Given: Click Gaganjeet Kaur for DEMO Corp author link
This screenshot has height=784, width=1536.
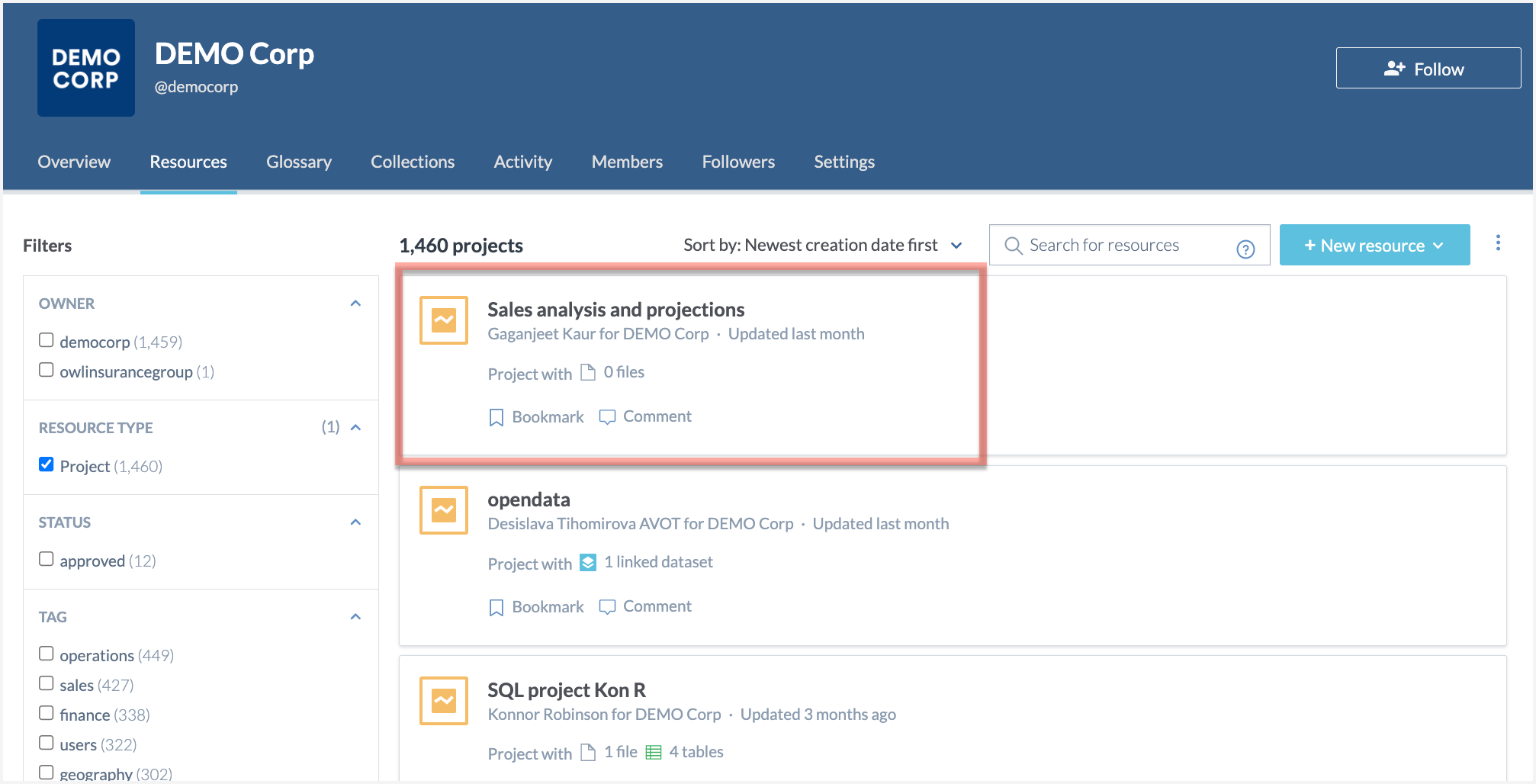Looking at the screenshot, I should [x=598, y=334].
